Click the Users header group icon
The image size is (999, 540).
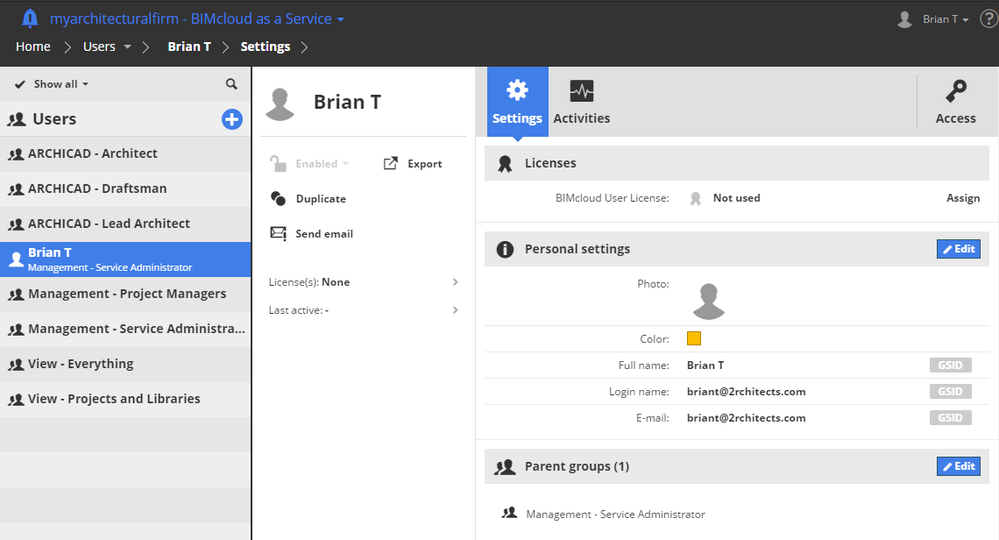(17, 119)
